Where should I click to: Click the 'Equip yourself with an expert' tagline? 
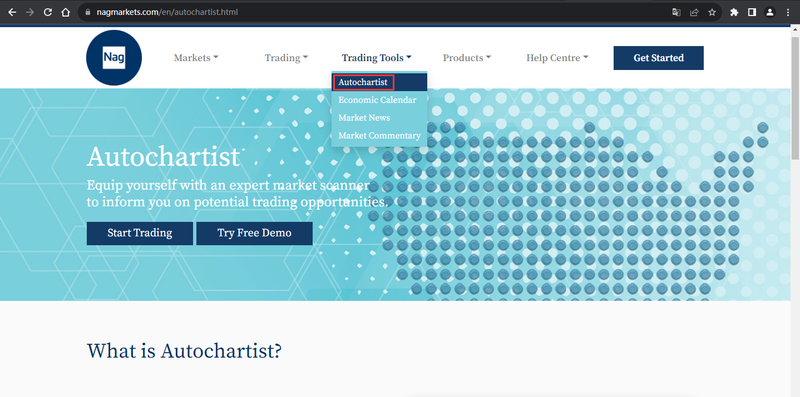pyautogui.click(x=237, y=193)
